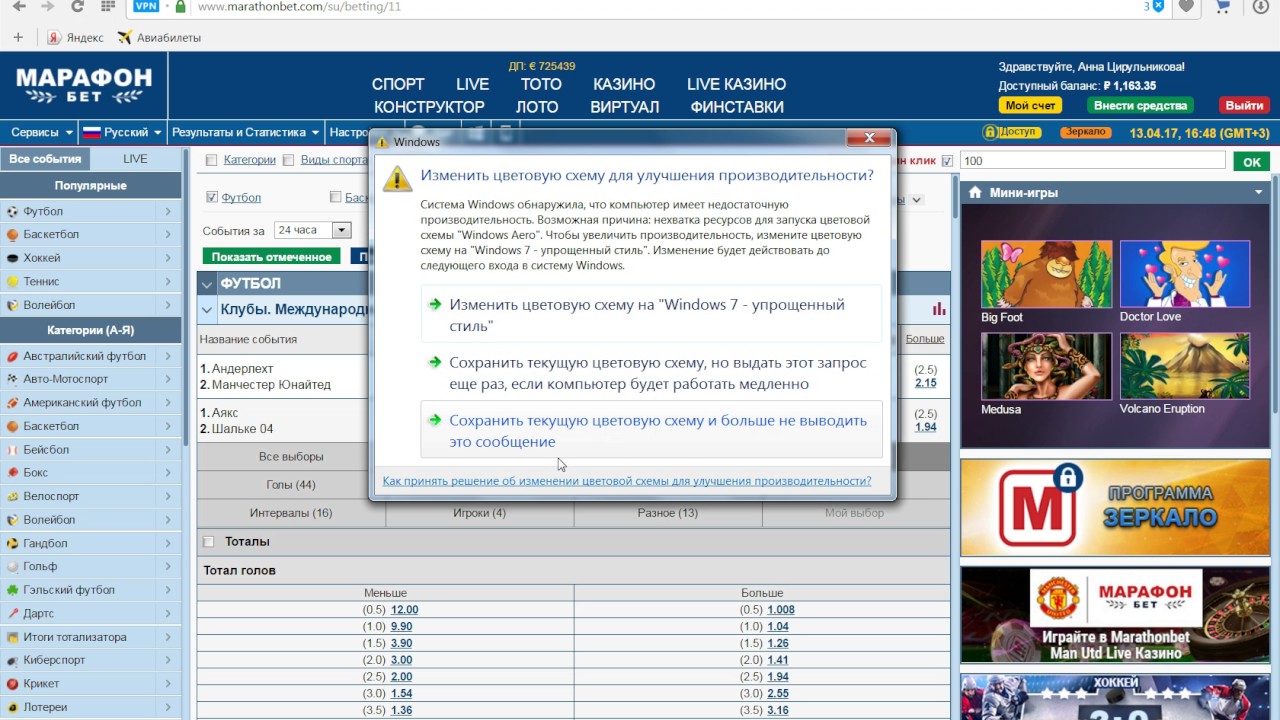Viewport: 1280px width, 720px height.
Task: Expand Баскетбол arrow in popular list
Action: (x=168, y=235)
